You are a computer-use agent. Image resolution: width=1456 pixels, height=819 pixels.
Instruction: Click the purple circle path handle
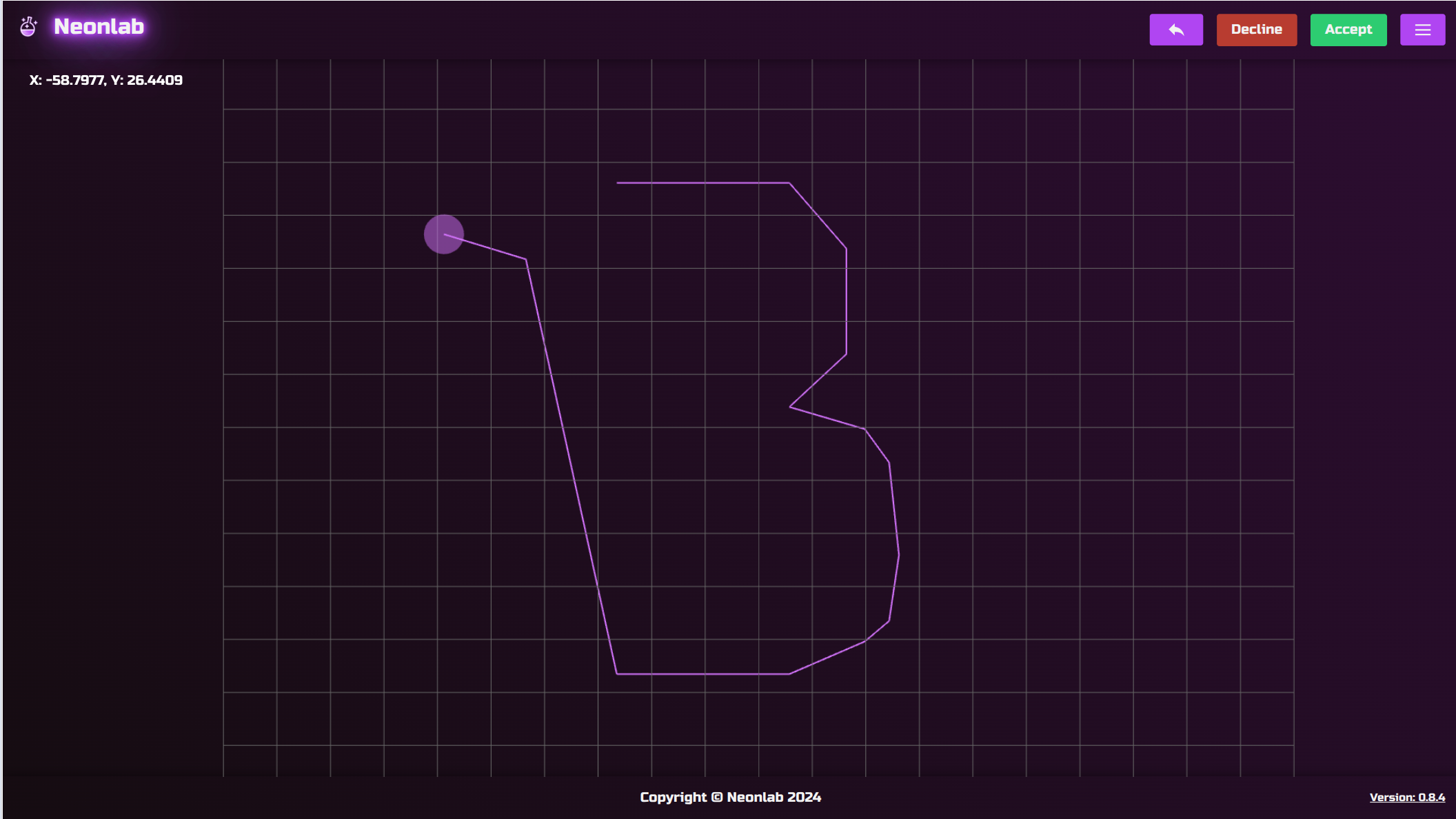pyautogui.click(x=443, y=234)
